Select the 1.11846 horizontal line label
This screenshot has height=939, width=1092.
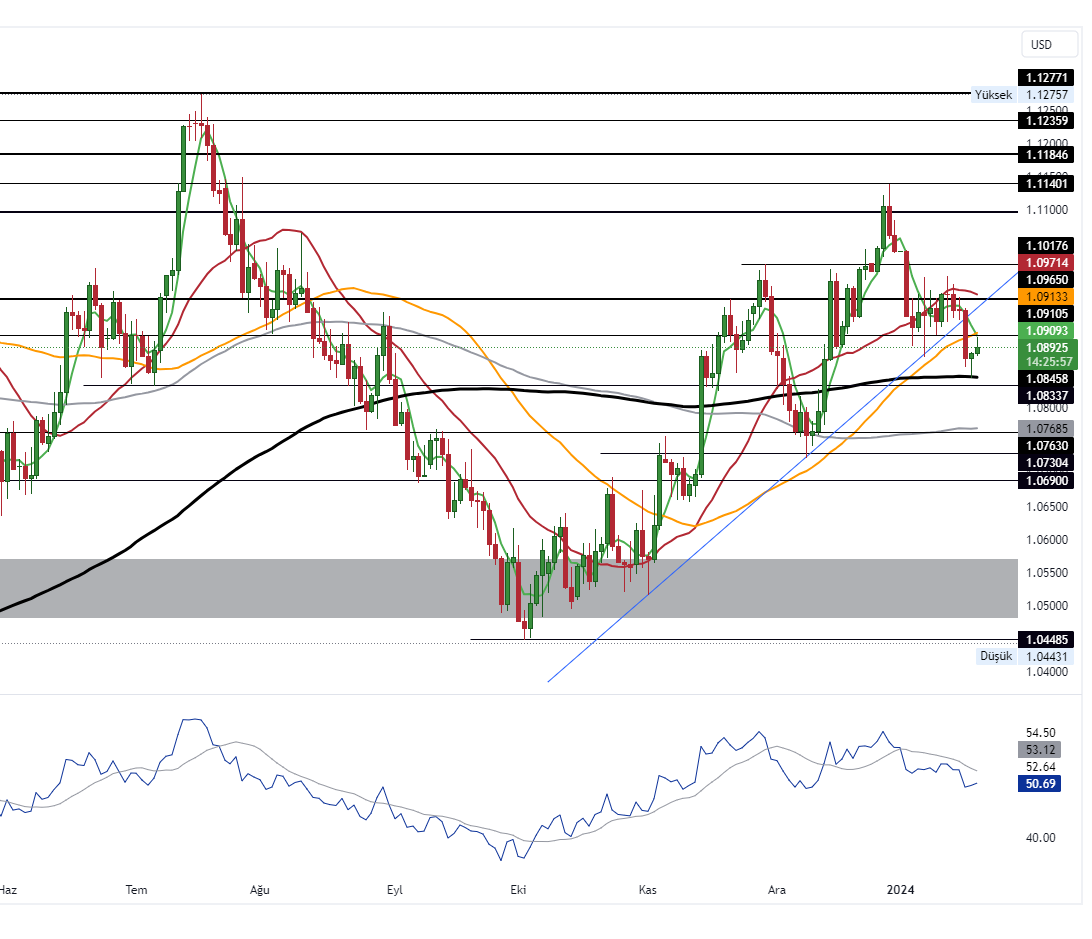pos(1046,155)
